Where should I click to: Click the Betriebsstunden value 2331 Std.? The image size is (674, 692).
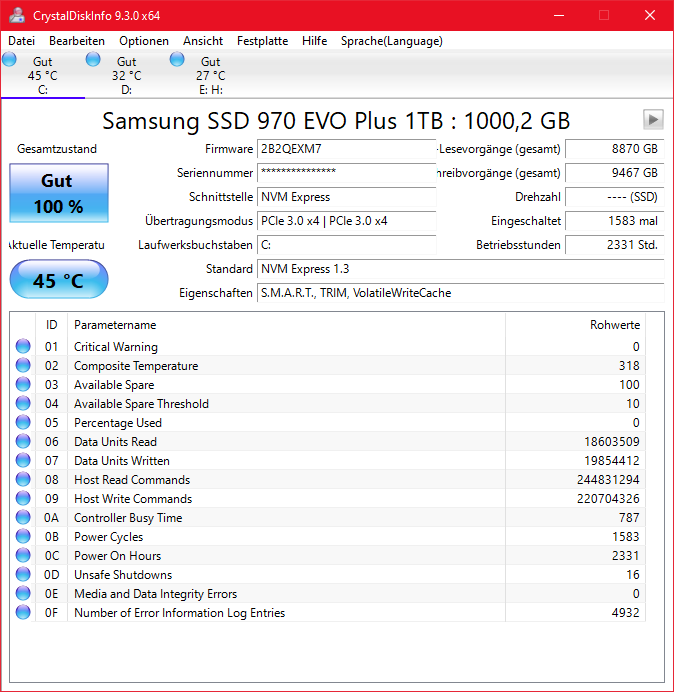point(614,245)
